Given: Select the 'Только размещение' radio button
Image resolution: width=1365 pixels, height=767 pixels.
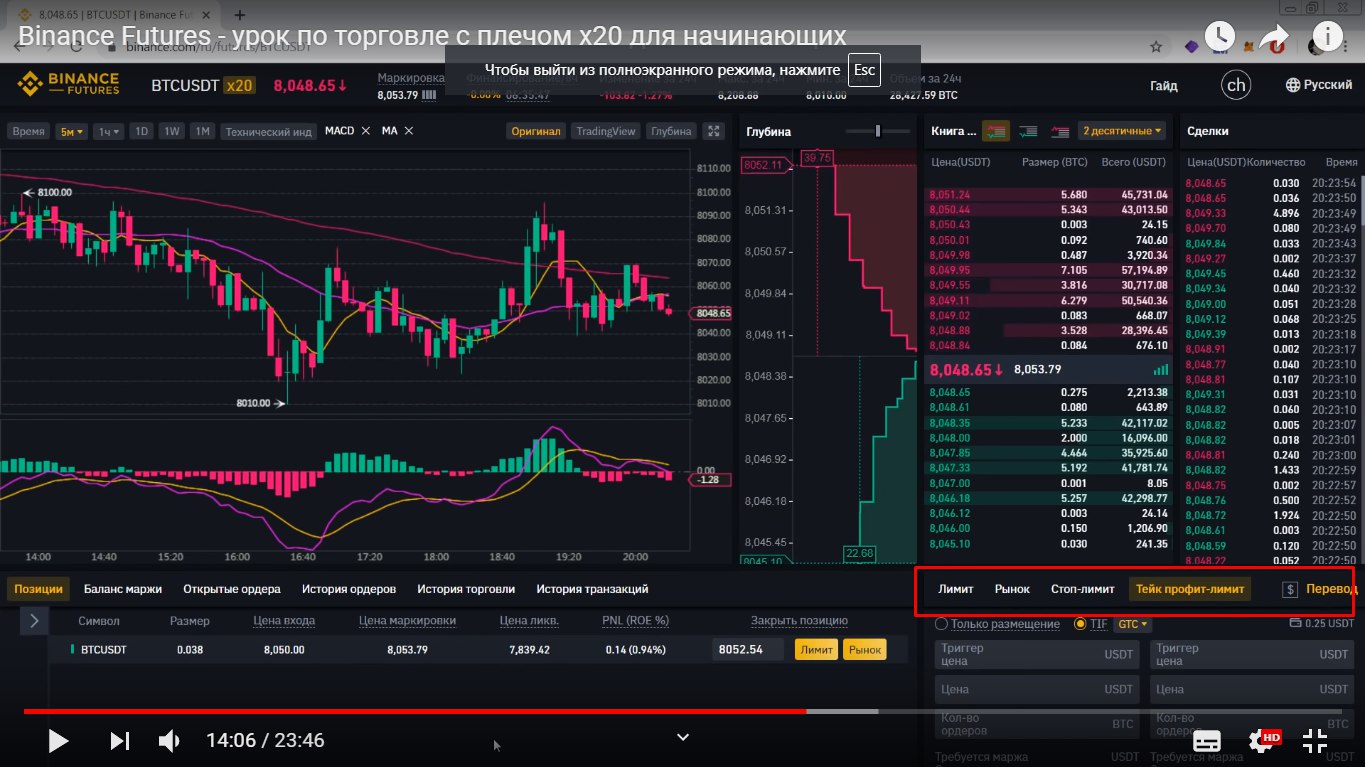Looking at the screenshot, I should [941, 624].
